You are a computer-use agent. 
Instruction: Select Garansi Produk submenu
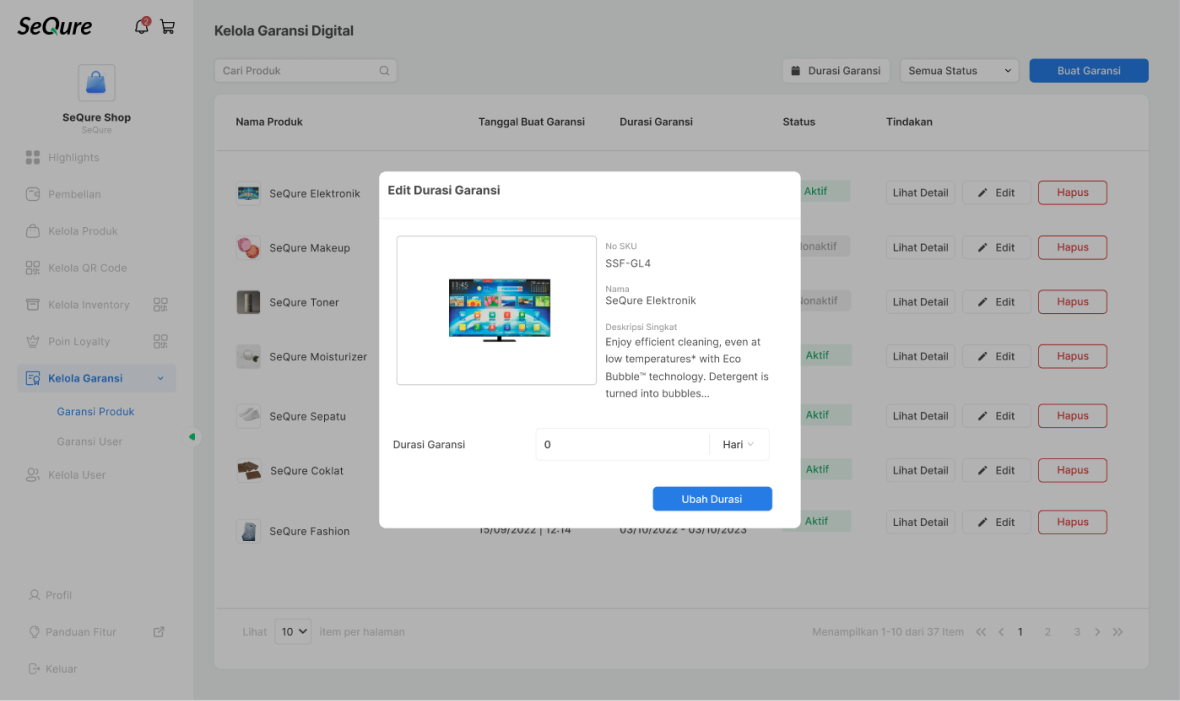96,412
